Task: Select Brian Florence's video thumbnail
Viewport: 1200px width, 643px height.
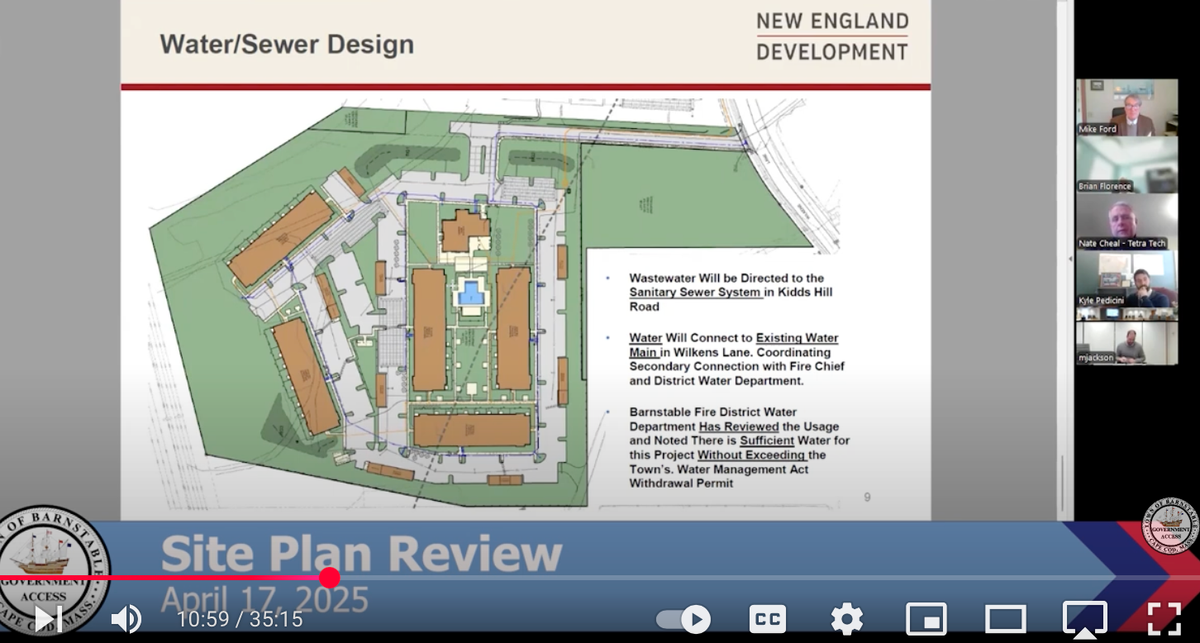Action: (1126, 164)
